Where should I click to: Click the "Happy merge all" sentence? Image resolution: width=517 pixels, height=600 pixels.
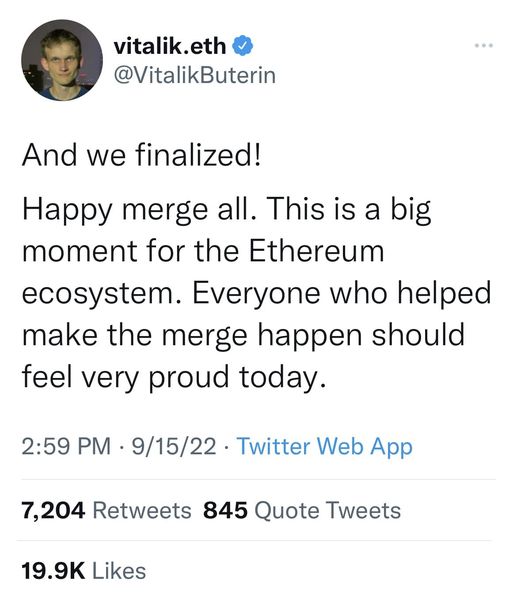139,211
